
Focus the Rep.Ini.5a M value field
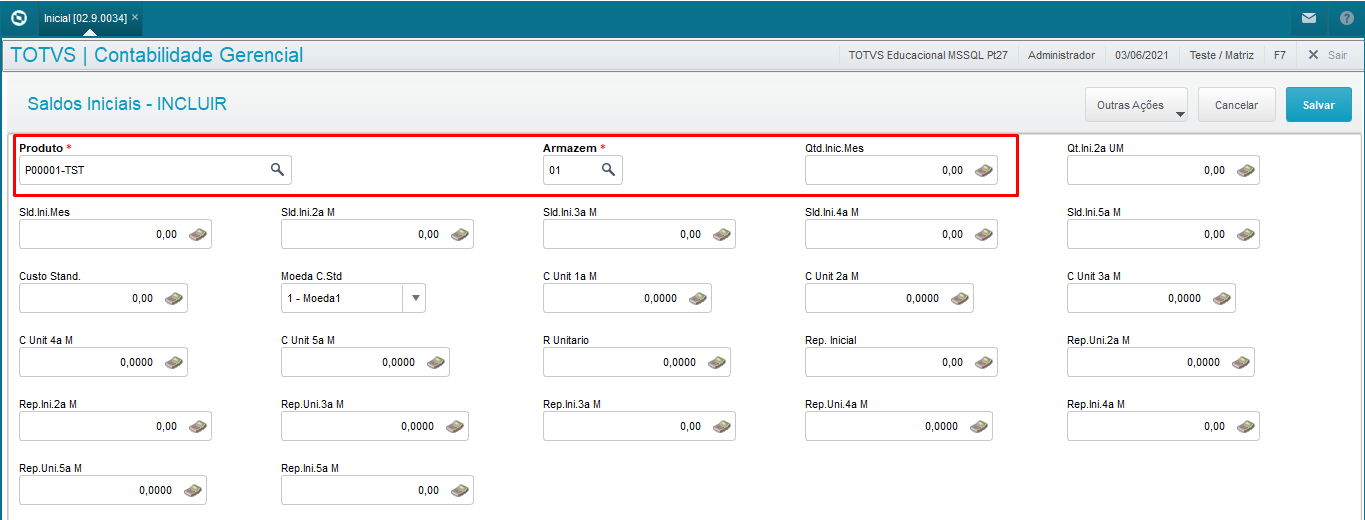(x=377, y=490)
